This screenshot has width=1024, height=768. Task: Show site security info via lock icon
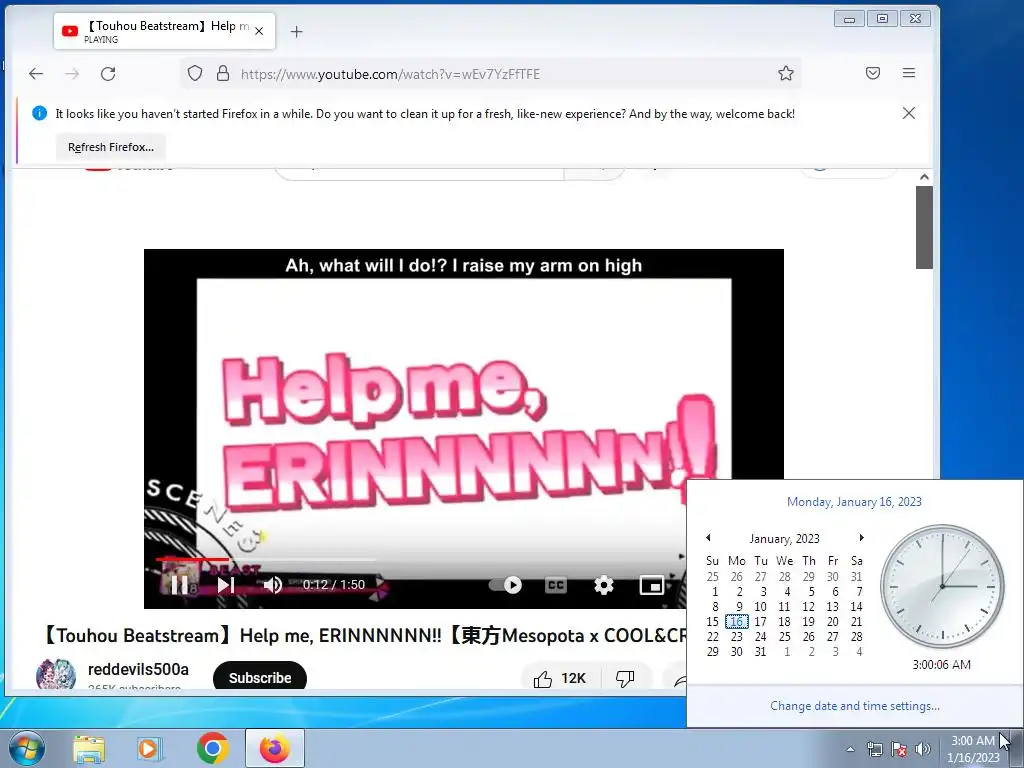pos(223,73)
